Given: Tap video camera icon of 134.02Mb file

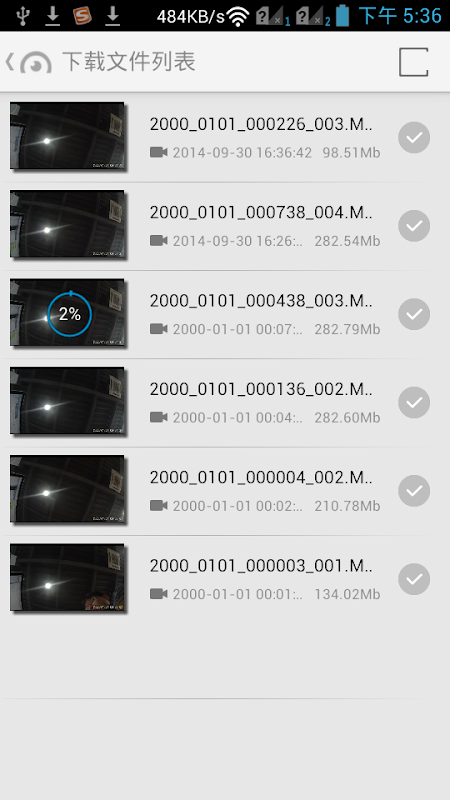Looking at the screenshot, I should [x=159, y=593].
